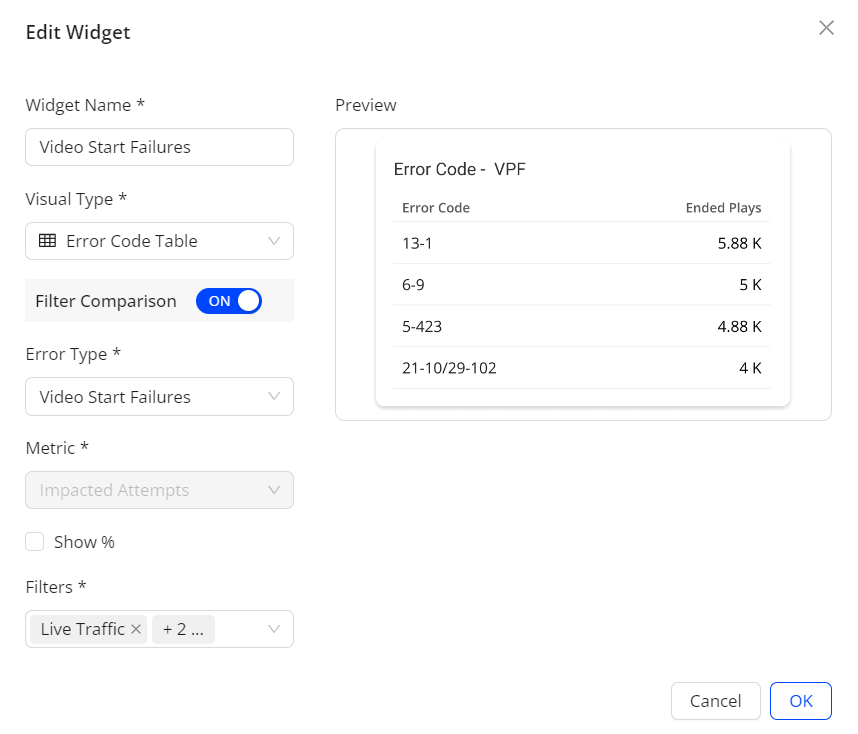Remove the Live Traffic filter tag
This screenshot has width=858, height=734.
136,629
